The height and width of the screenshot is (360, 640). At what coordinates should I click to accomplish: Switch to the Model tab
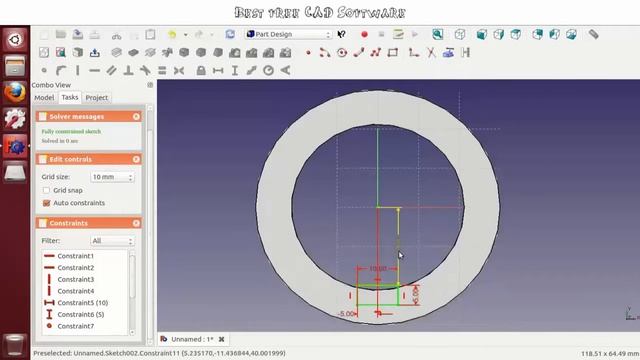coord(44,98)
